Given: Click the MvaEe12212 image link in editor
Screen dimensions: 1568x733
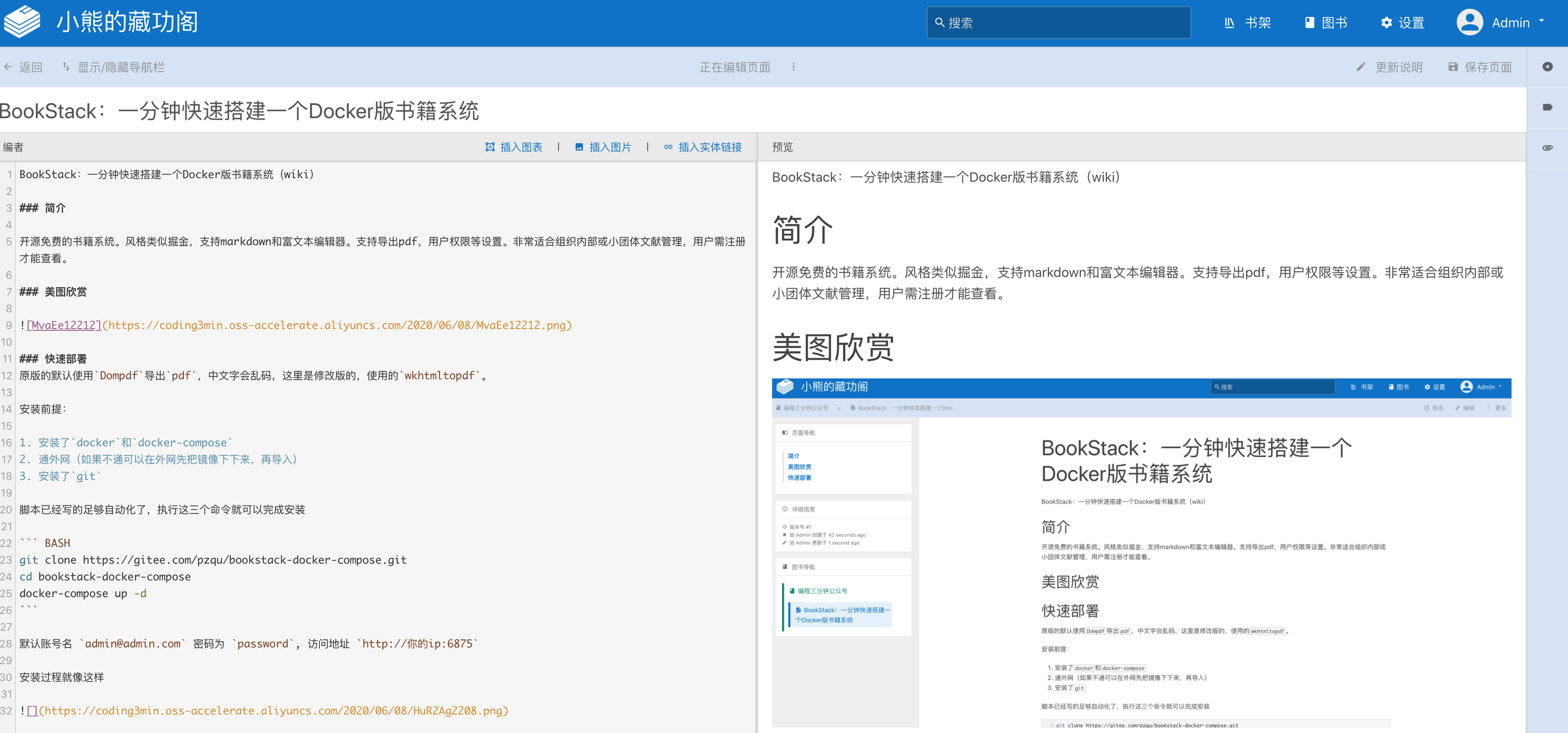Looking at the screenshot, I should coord(64,326).
